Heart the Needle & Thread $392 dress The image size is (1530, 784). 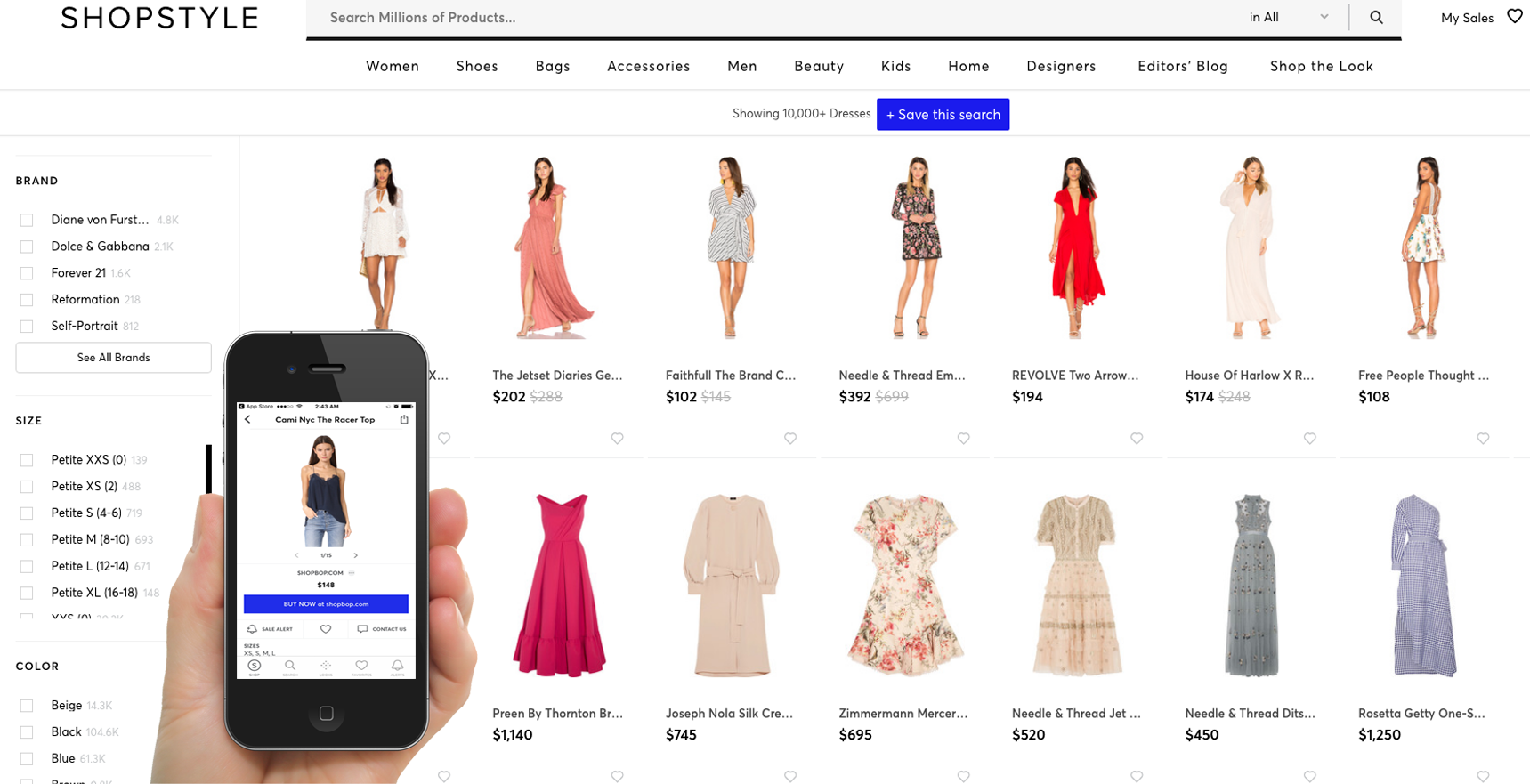click(x=963, y=438)
